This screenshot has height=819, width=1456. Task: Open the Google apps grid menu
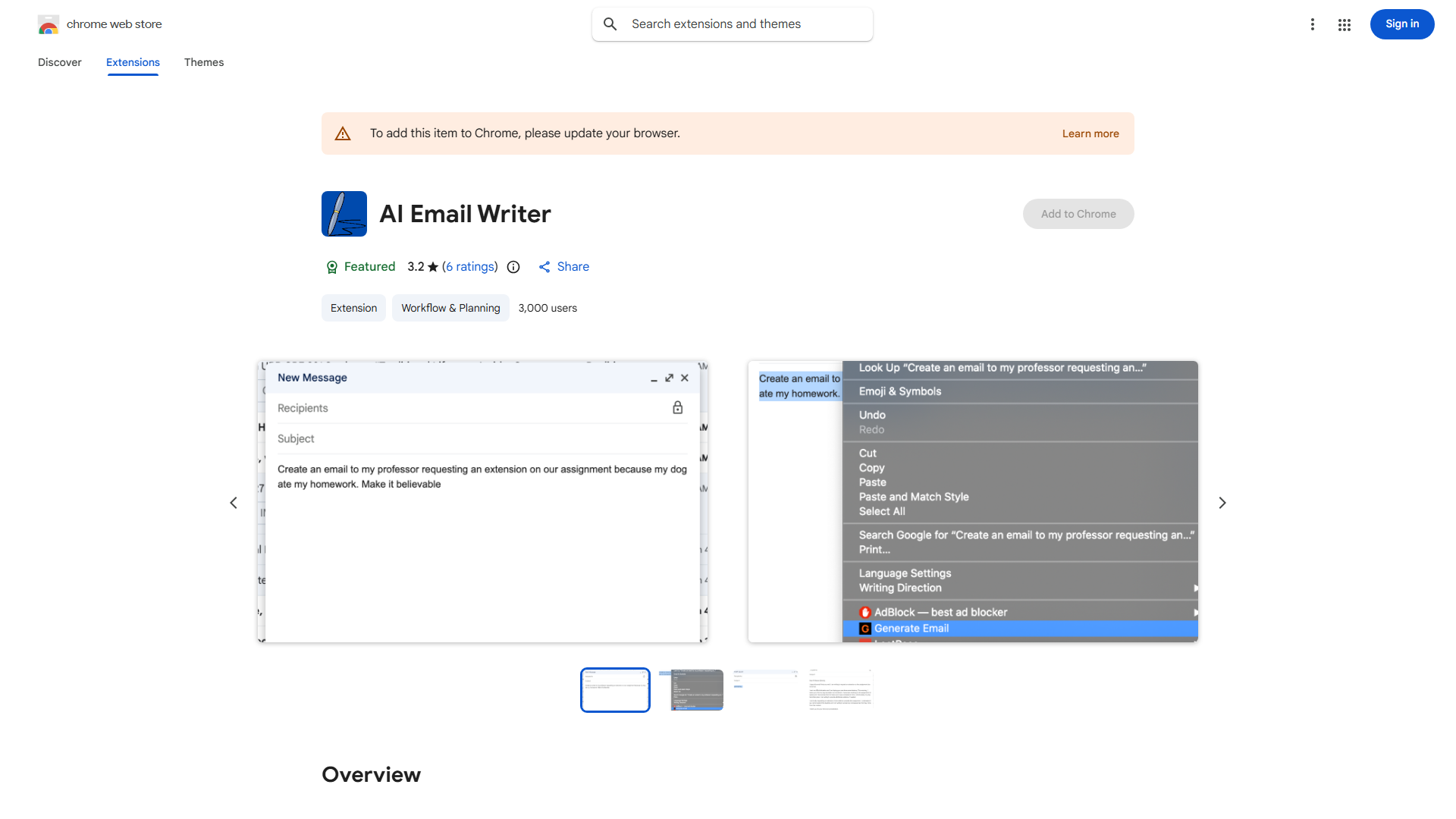click(x=1344, y=24)
